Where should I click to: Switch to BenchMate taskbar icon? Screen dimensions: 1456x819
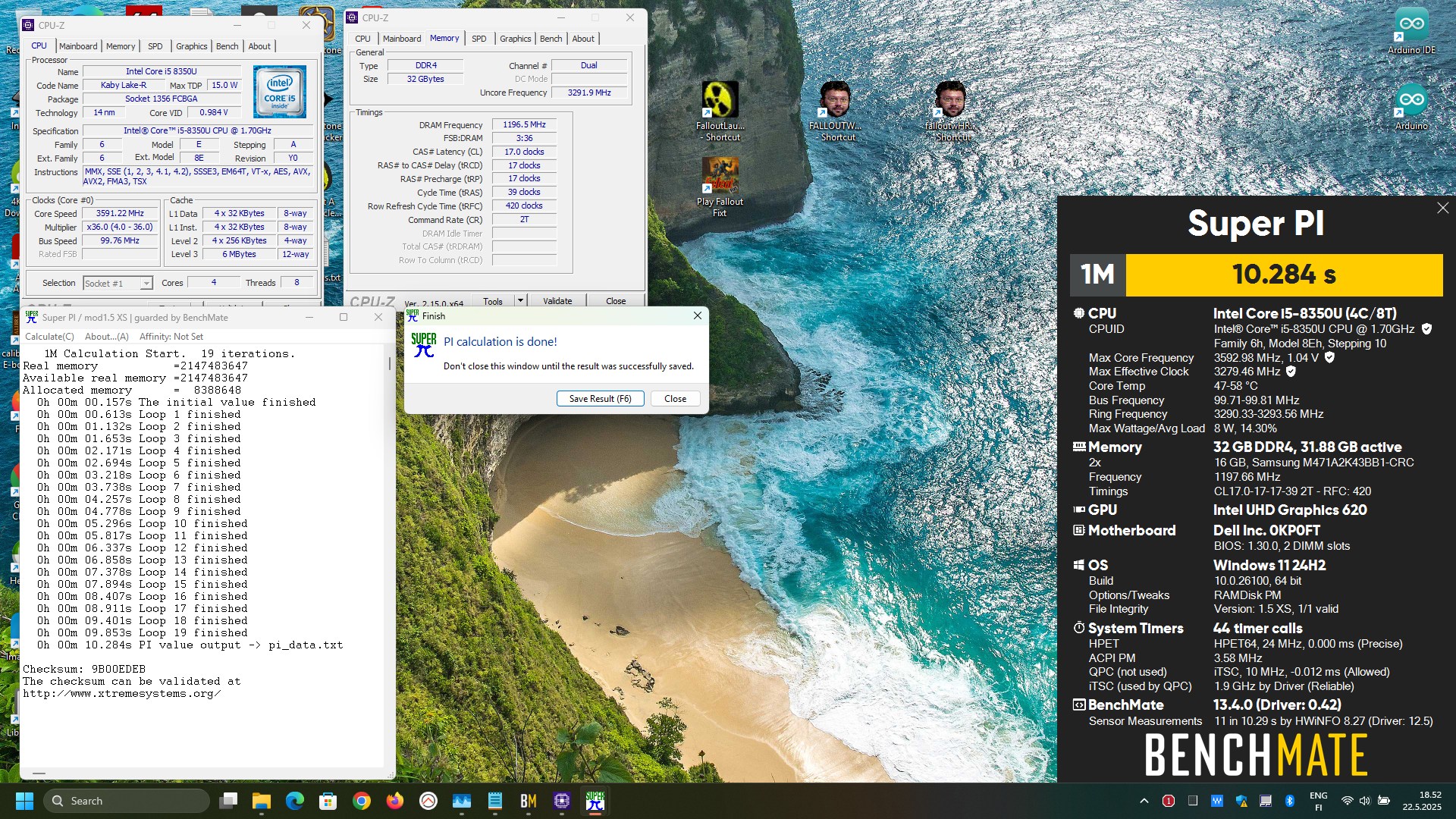click(x=529, y=801)
